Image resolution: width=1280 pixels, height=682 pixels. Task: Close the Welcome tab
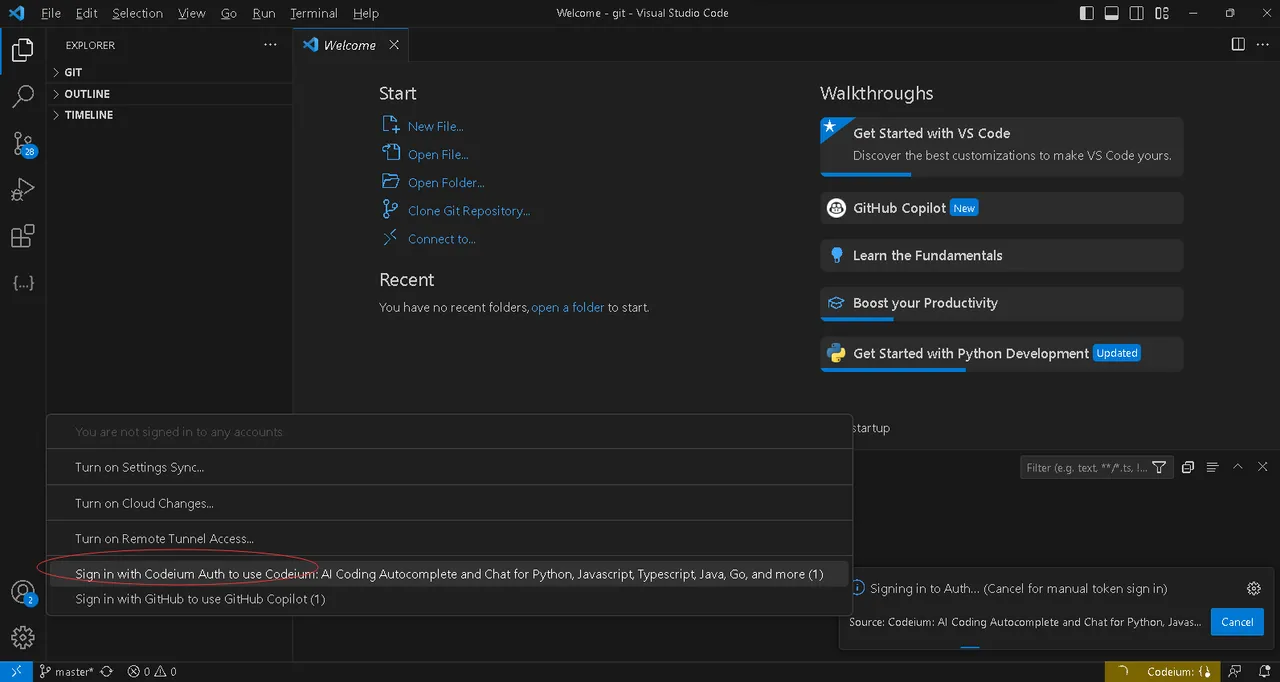[394, 45]
